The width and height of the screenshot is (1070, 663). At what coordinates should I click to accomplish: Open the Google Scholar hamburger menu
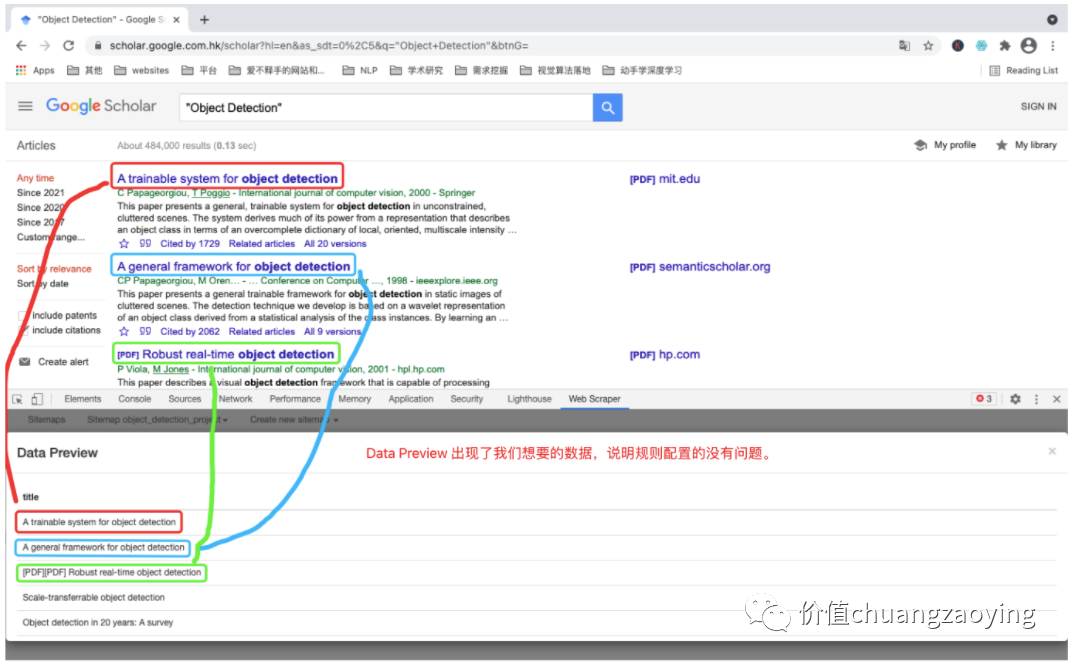[25, 106]
